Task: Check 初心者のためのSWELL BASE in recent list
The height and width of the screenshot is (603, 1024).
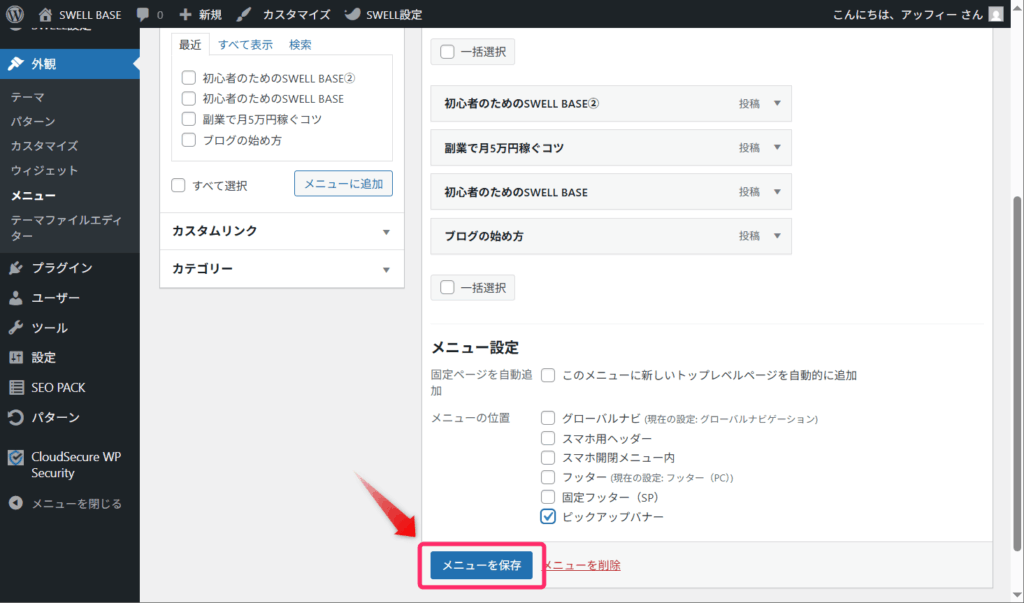Action: point(189,99)
